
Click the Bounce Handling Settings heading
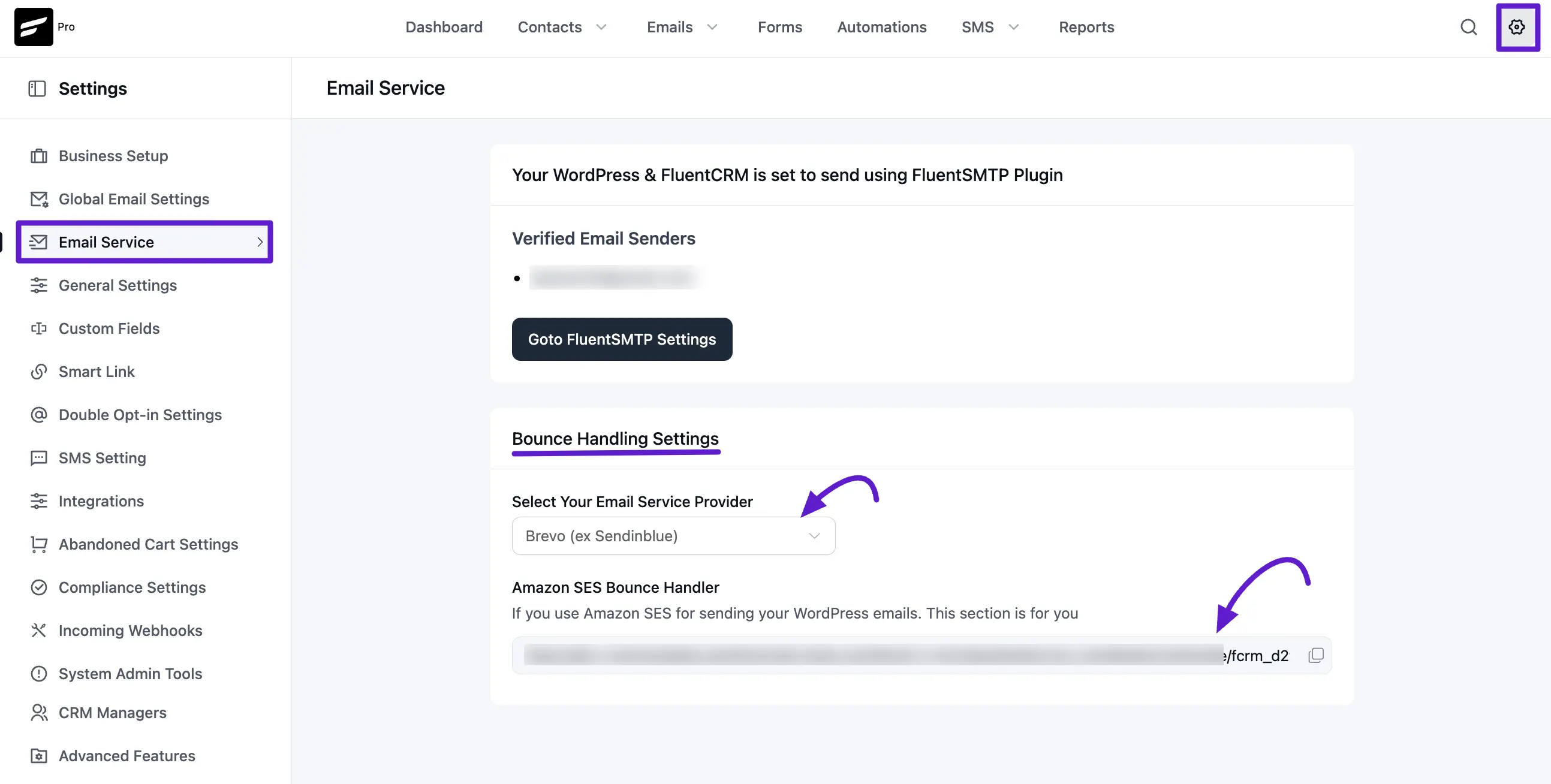coord(615,439)
